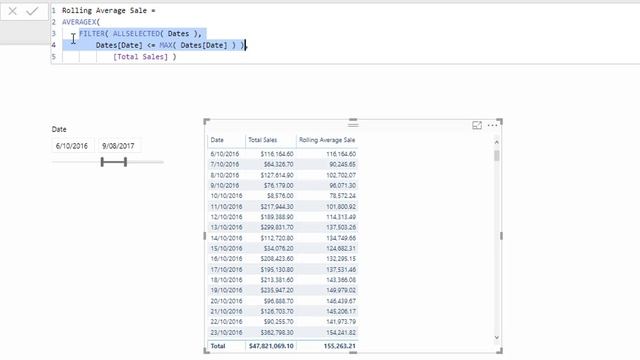Select the $34,076.20 cell
640x360 pixels.
coord(278,249)
